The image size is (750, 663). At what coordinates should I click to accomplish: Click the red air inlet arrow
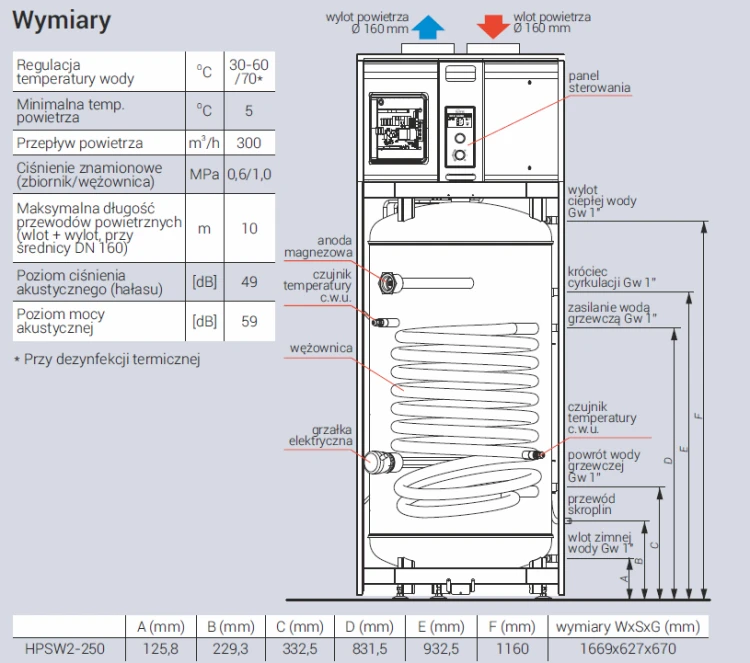(x=493, y=27)
